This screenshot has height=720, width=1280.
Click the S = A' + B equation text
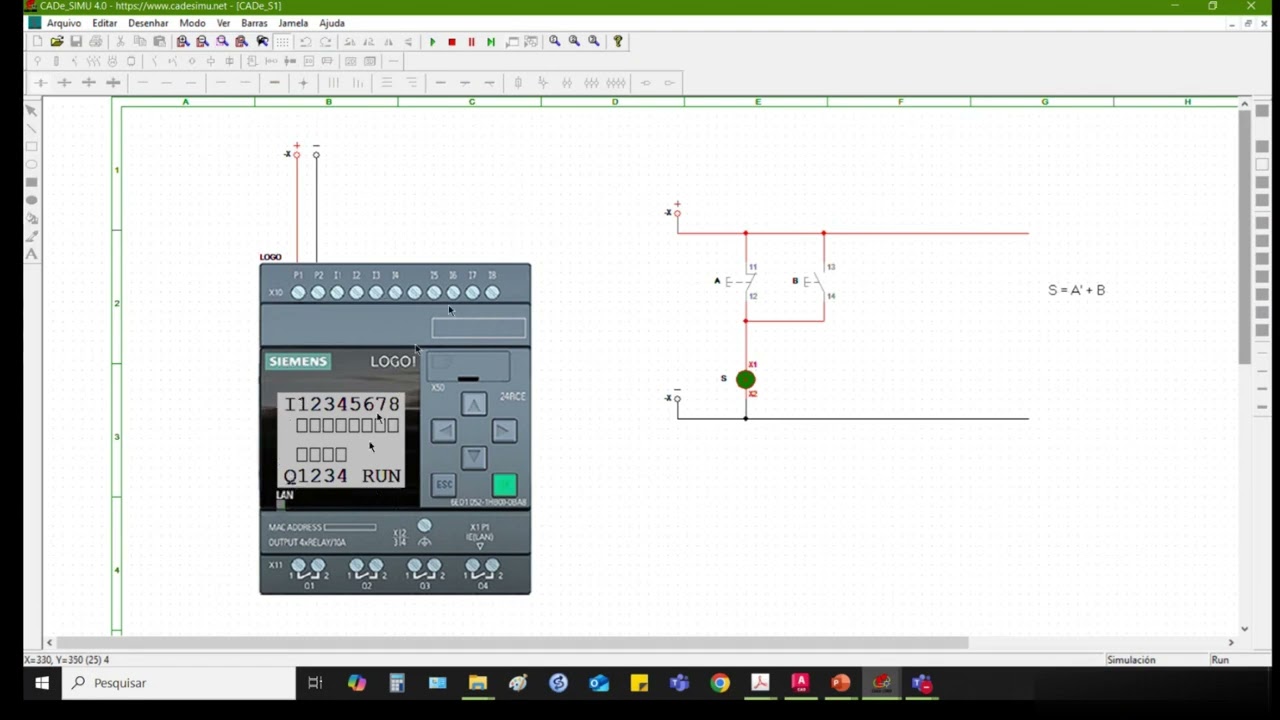pos(1077,290)
